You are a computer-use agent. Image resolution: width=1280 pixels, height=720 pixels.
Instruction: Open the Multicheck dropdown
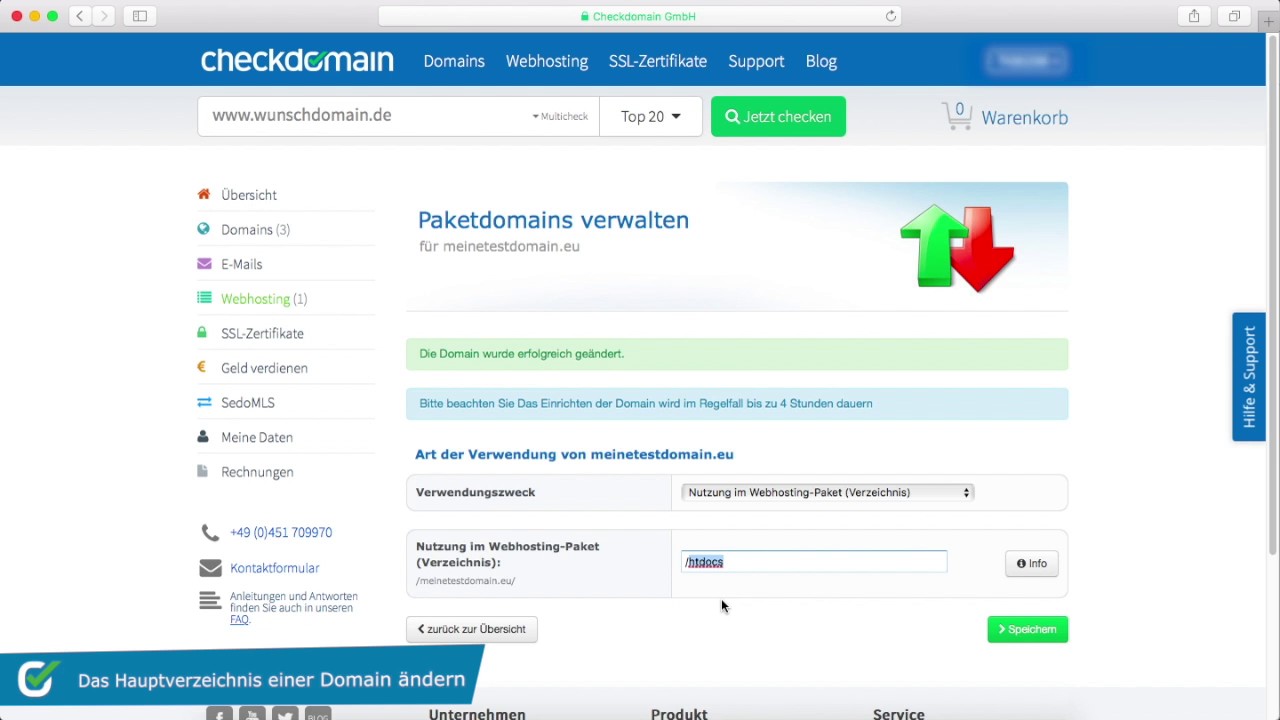point(560,117)
